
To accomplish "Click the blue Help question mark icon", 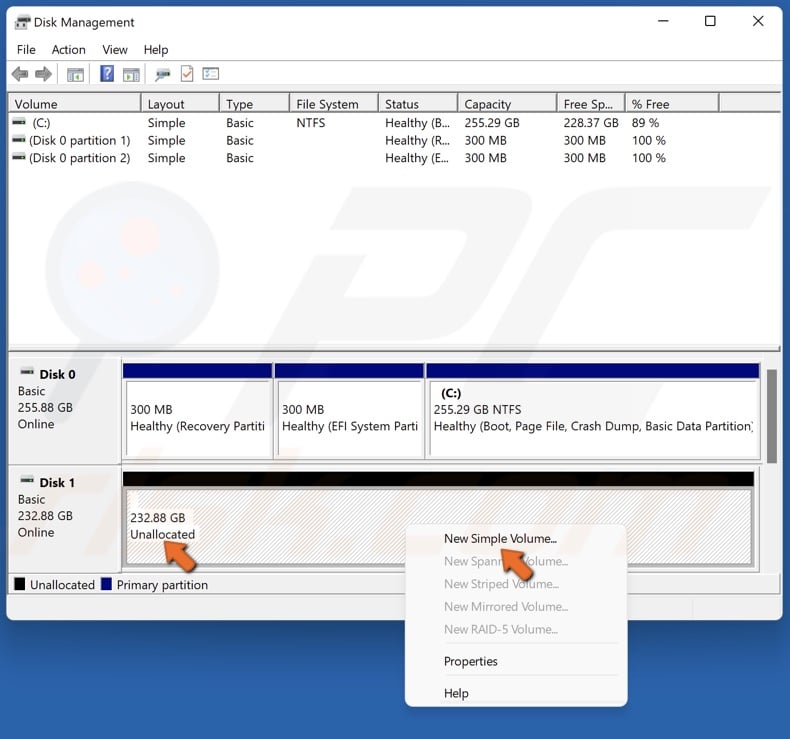I will [107, 74].
